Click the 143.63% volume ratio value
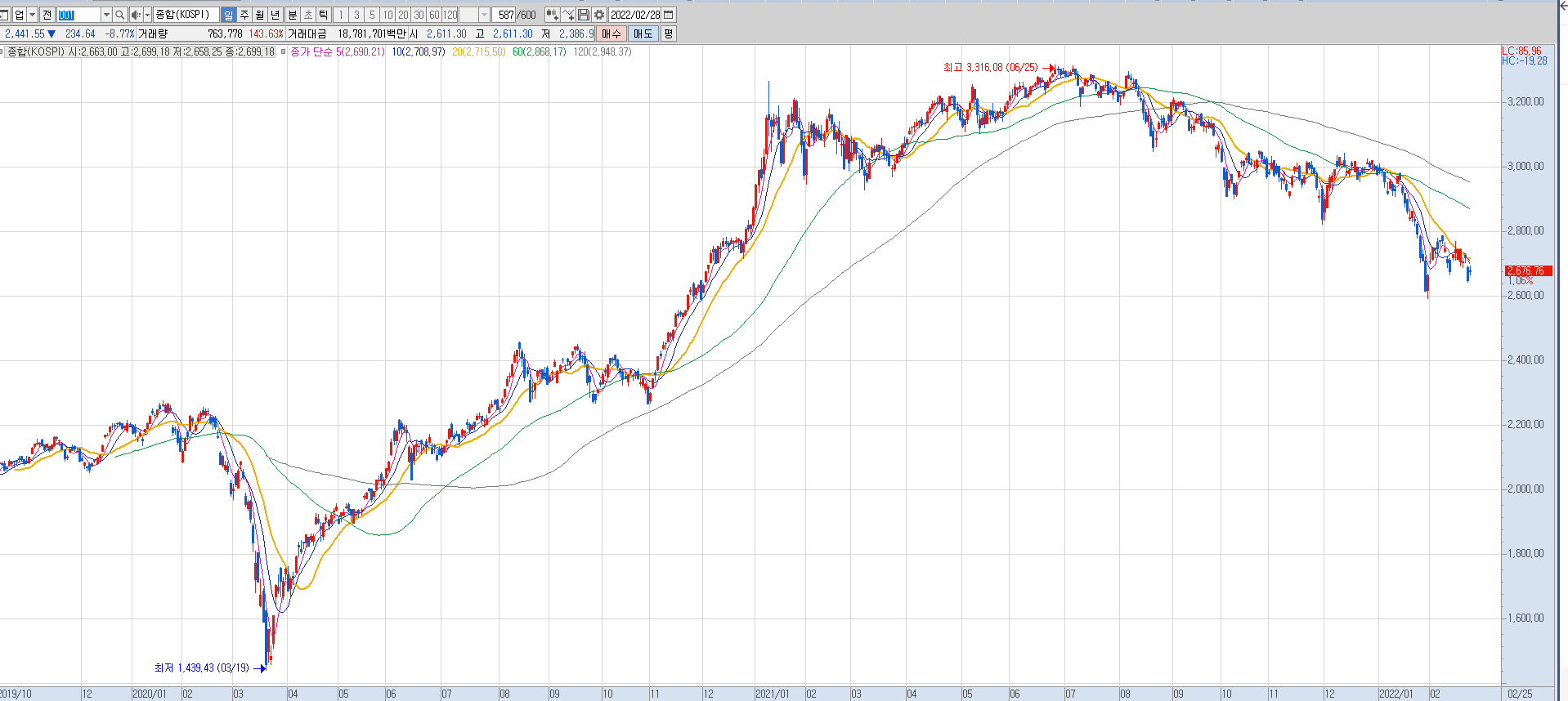This screenshot has height=701, width=1568. click(x=266, y=33)
